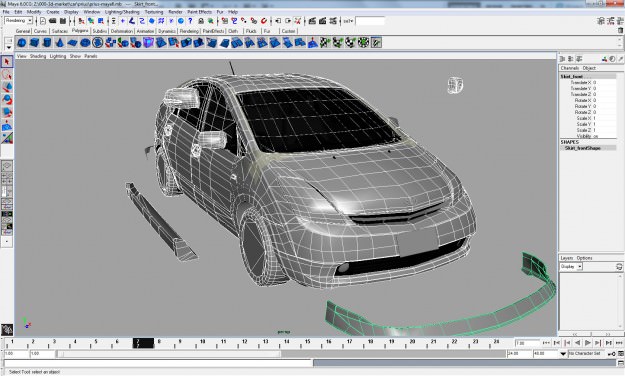Click the question mark snap/help icon
625x376 pixels.
pyautogui.click(x=190, y=21)
